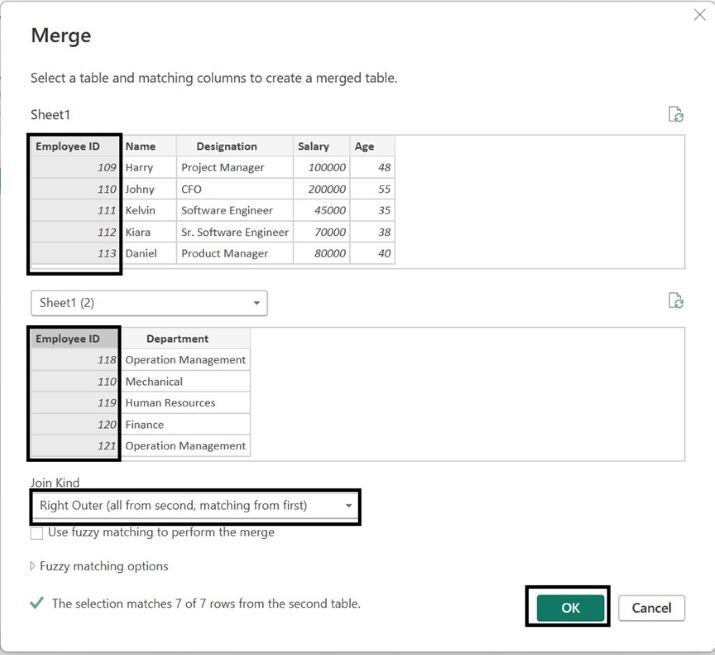Enable fuzzy matching checkbox
The width and height of the screenshot is (715, 655).
[x=37, y=533]
